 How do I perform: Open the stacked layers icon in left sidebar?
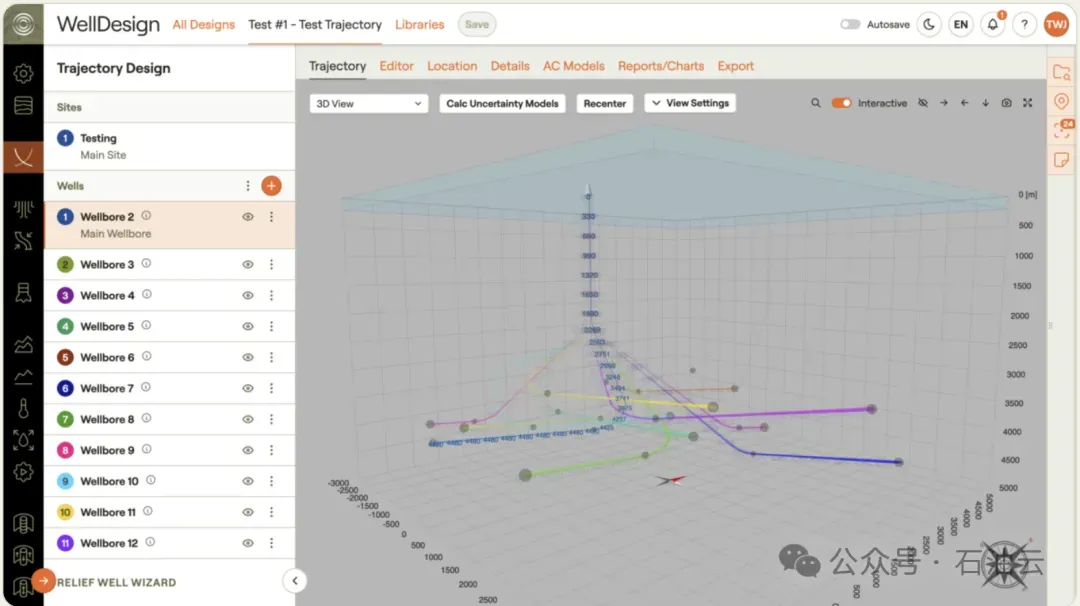pos(23,105)
